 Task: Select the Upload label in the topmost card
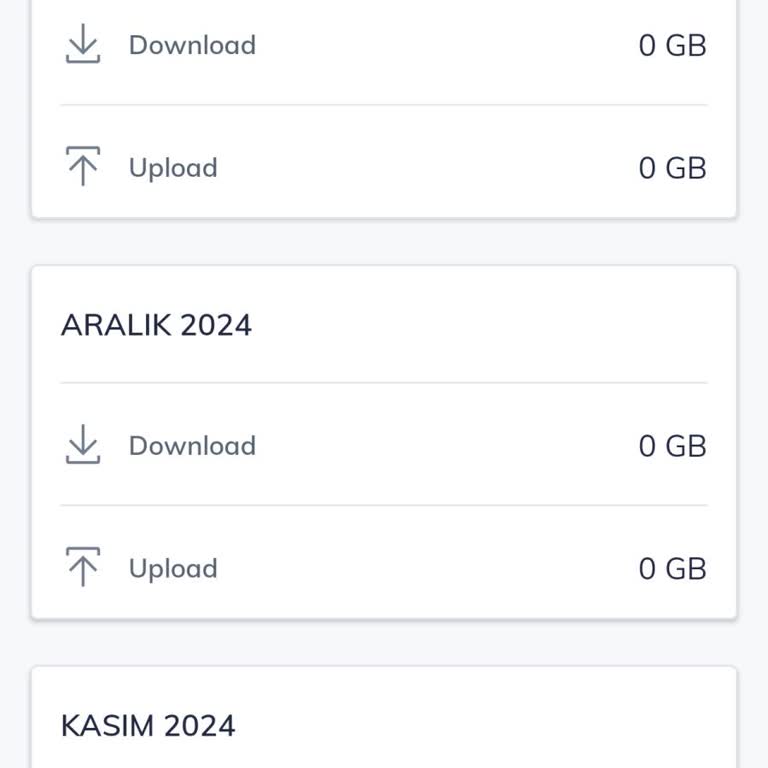coord(173,168)
